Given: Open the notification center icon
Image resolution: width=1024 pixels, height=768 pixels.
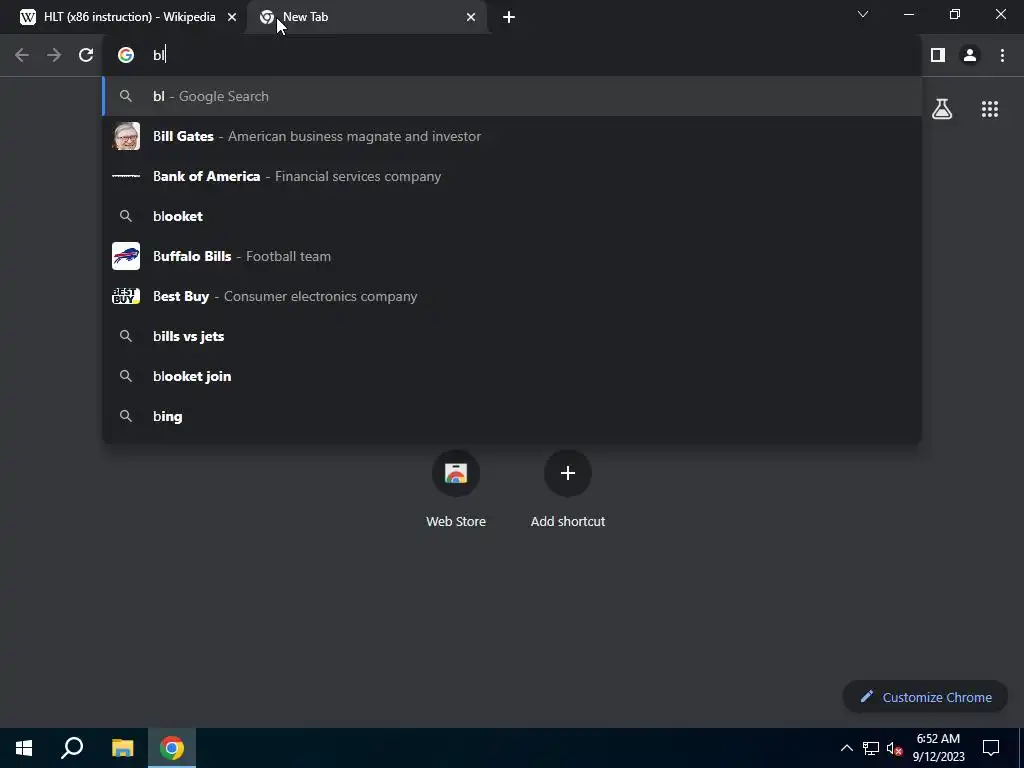Looking at the screenshot, I should (991, 748).
